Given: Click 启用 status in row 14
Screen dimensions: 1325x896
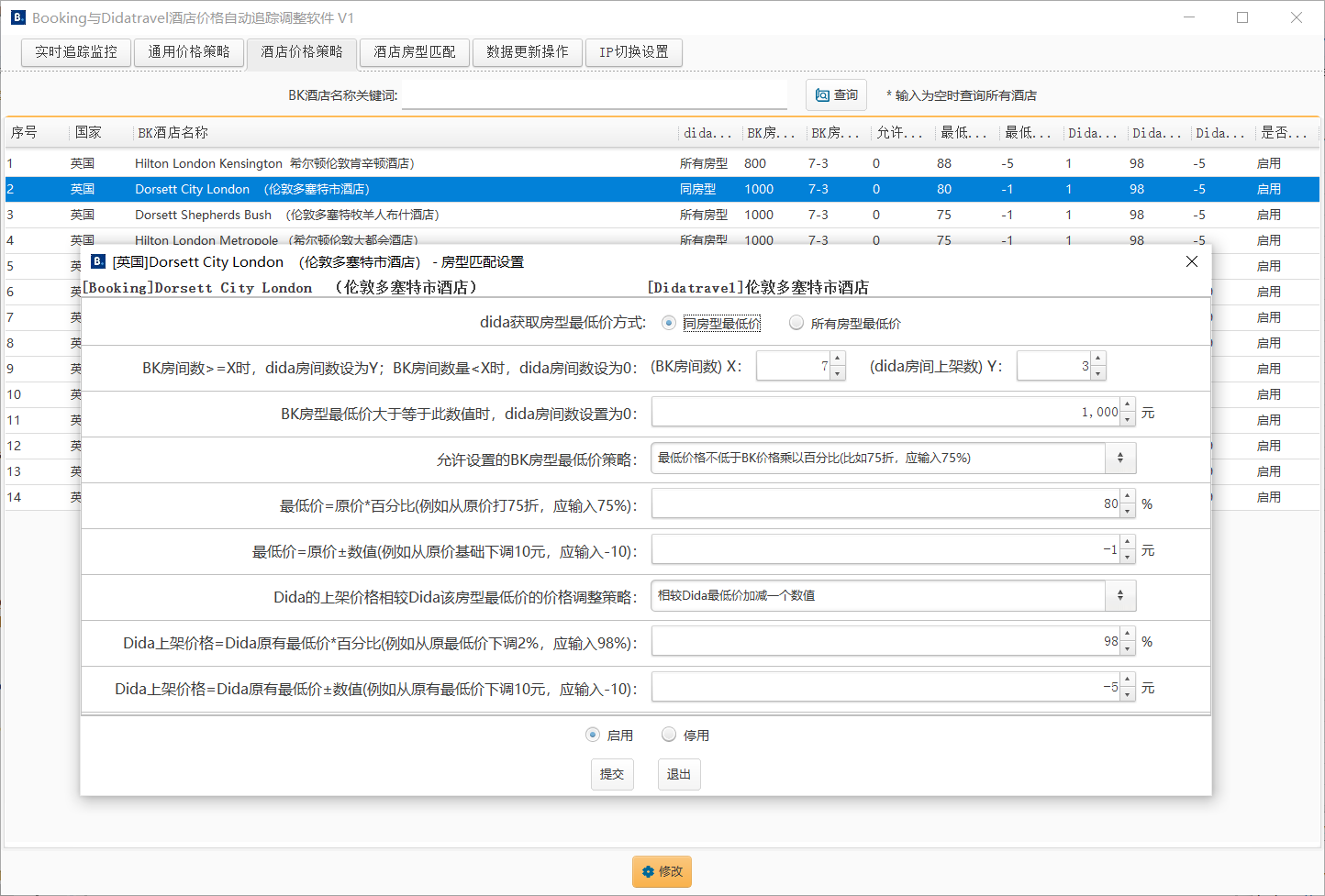Looking at the screenshot, I should pyautogui.click(x=1269, y=497).
